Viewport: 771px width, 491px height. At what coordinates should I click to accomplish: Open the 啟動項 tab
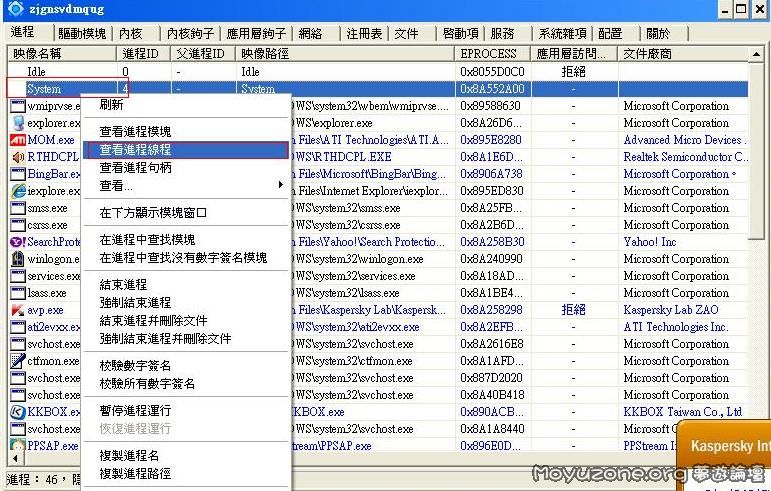point(460,33)
